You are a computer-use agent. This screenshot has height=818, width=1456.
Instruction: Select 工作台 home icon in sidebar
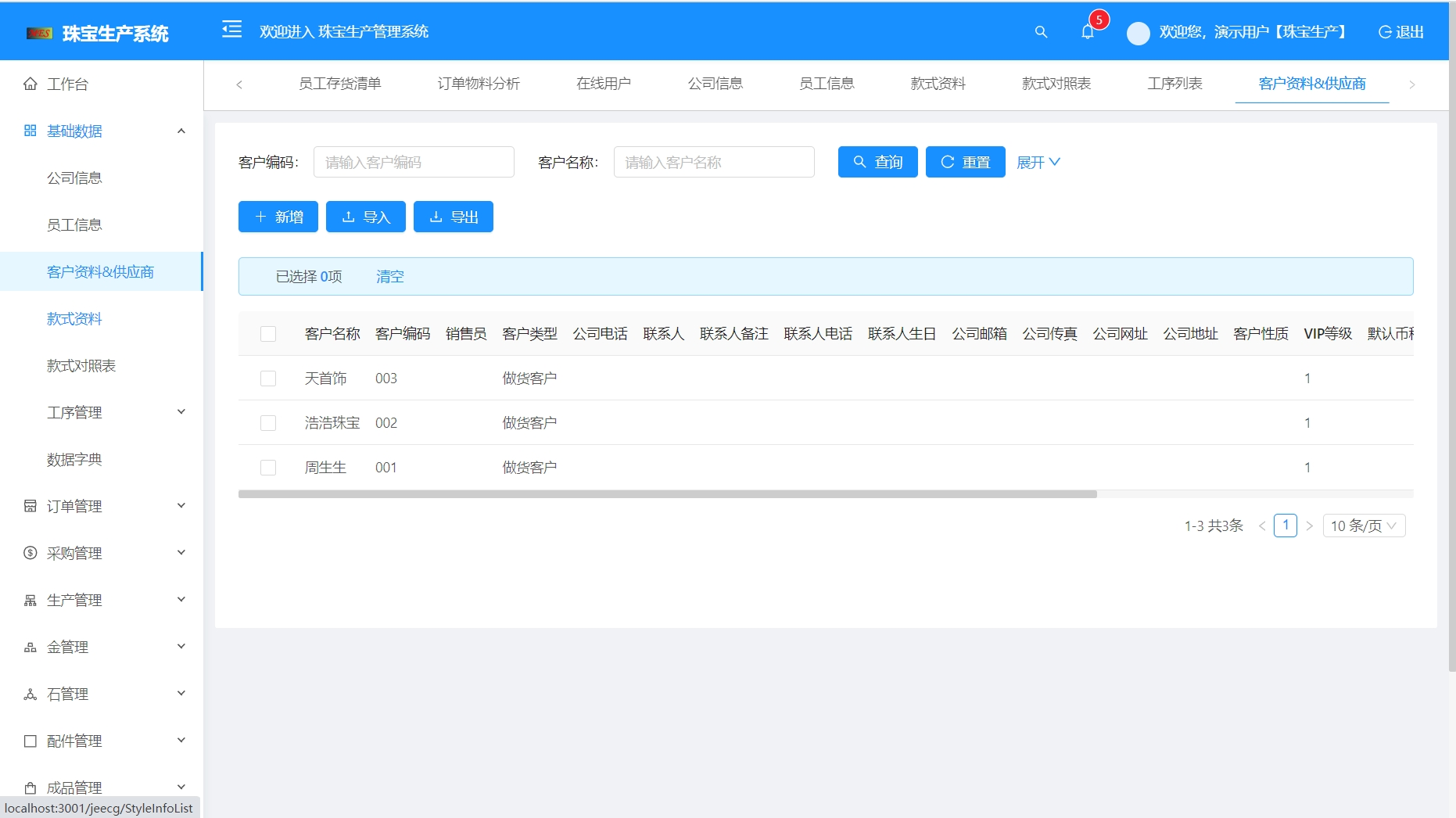pyautogui.click(x=30, y=84)
